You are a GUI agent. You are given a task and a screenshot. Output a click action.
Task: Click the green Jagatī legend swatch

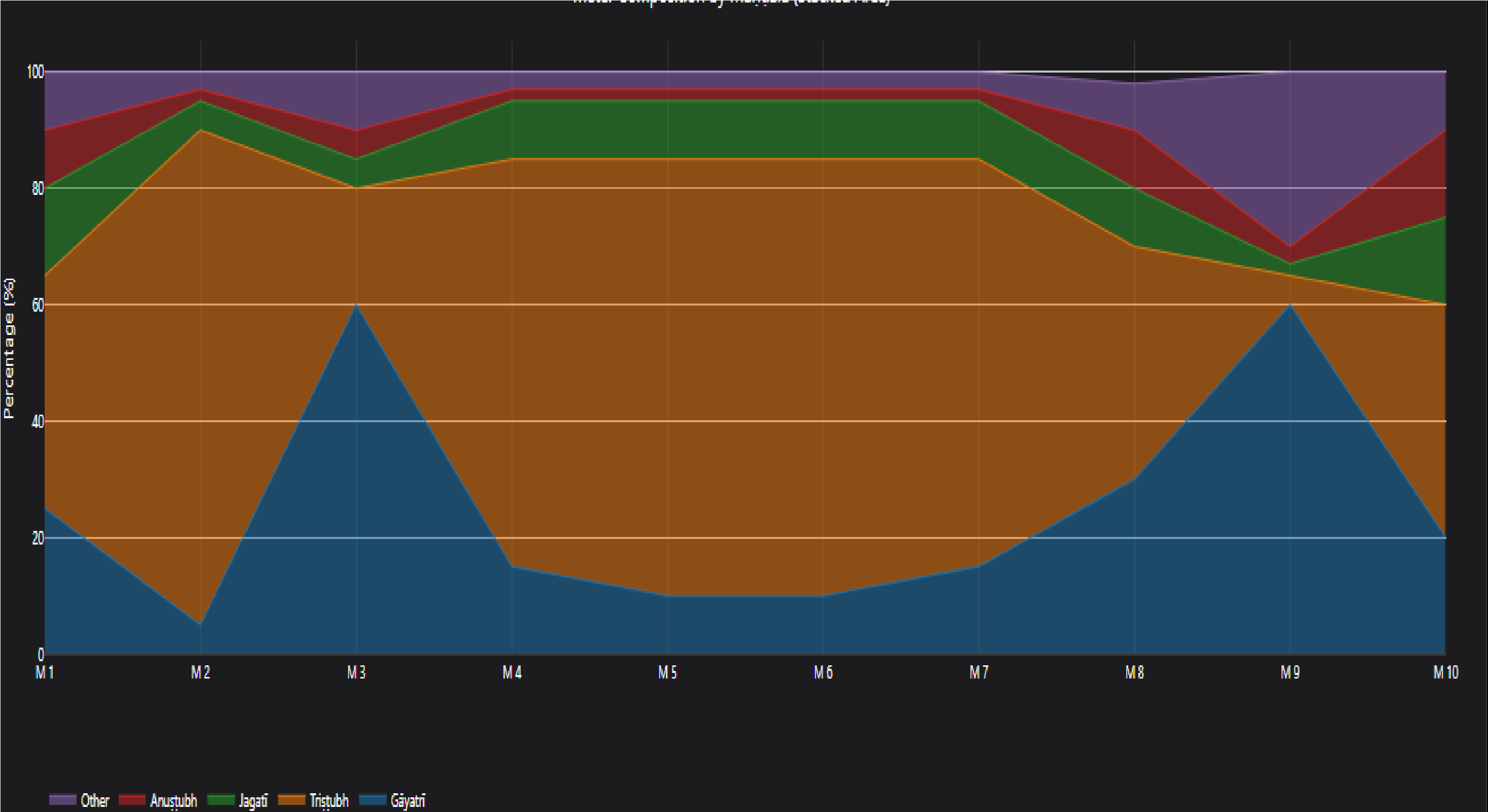[221, 800]
